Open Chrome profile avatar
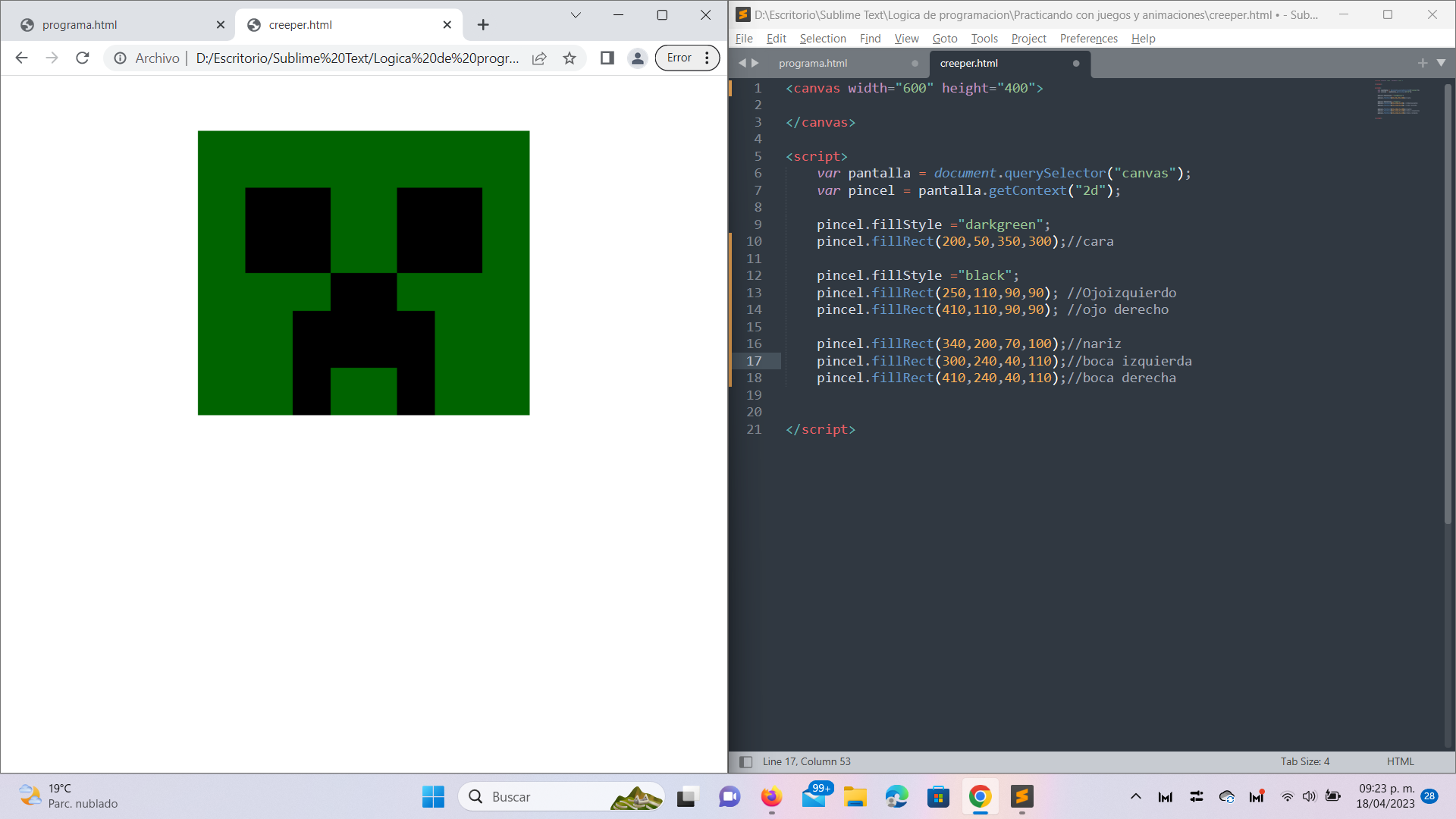The height and width of the screenshot is (819, 1456). 638,58
